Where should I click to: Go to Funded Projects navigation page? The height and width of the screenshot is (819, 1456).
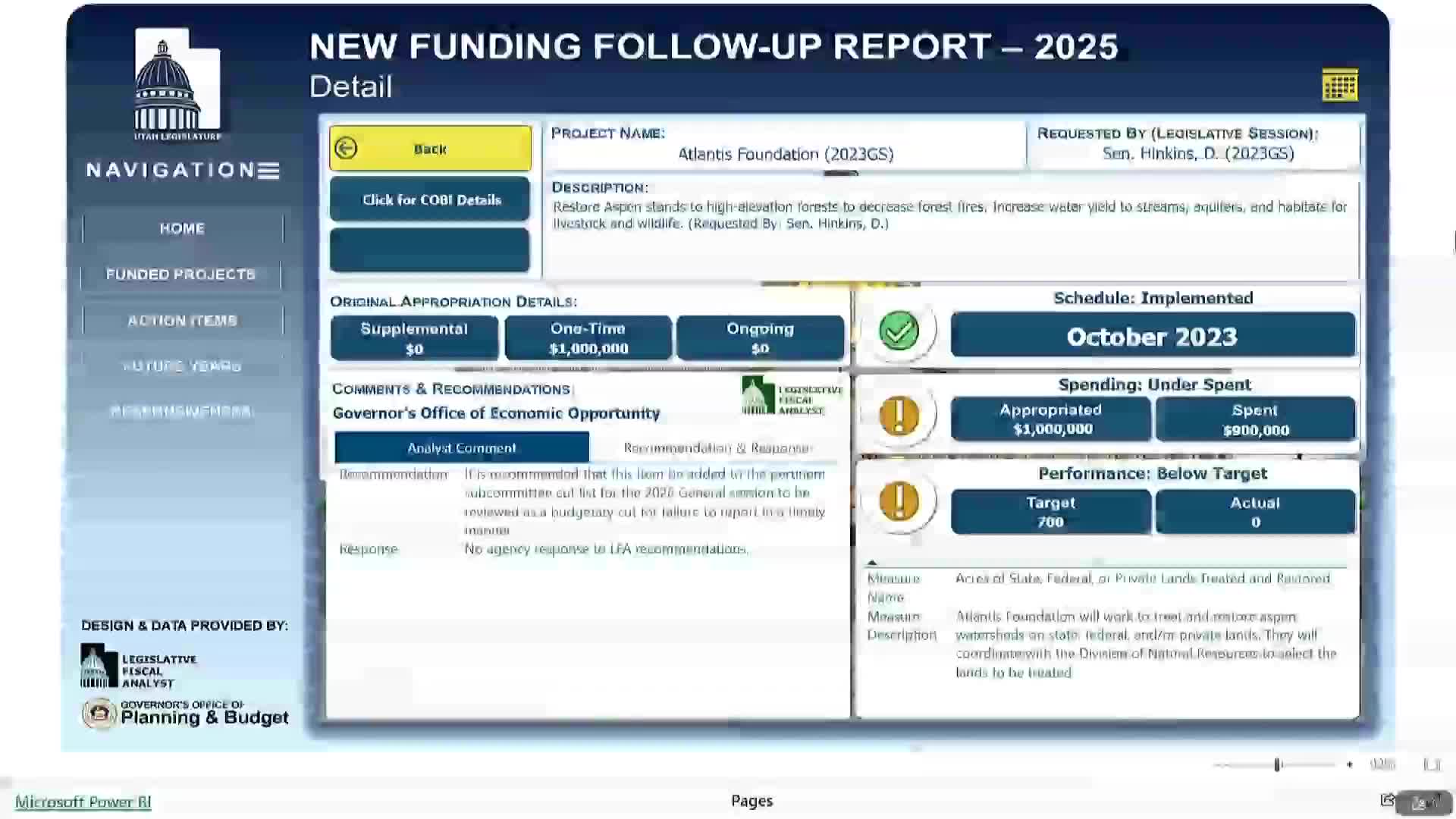point(180,275)
